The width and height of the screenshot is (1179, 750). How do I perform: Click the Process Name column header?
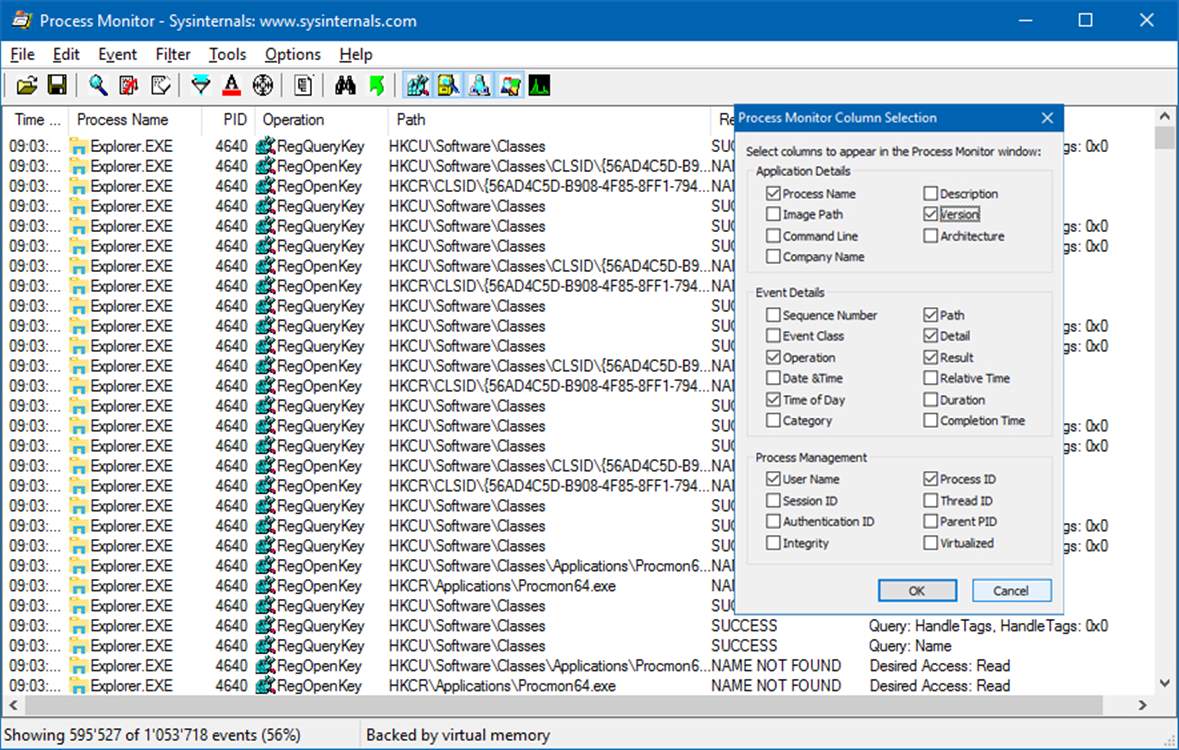pyautogui.click(x=135, y=120)
